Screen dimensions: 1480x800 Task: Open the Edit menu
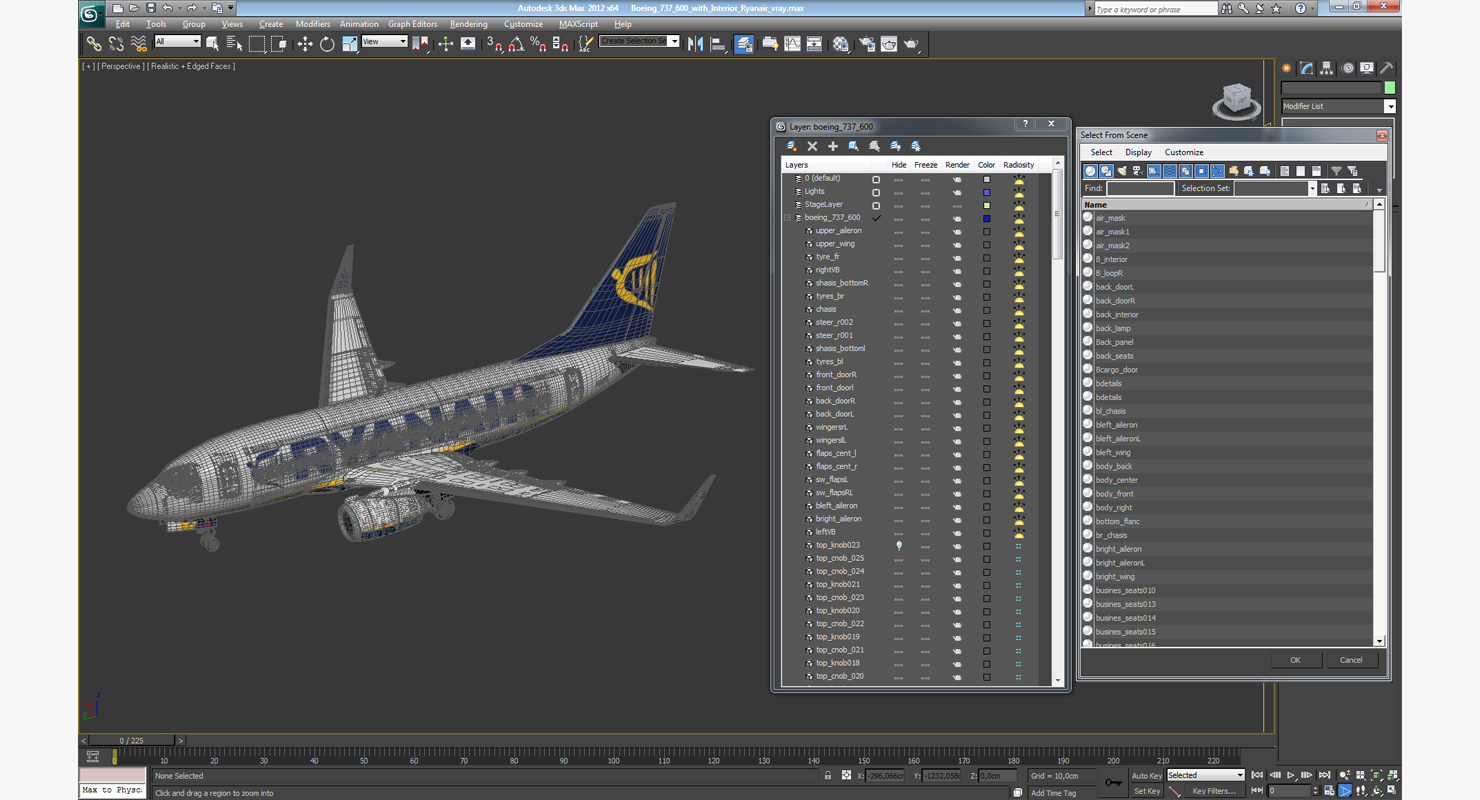pyautogui.click(x=122, y=24)
